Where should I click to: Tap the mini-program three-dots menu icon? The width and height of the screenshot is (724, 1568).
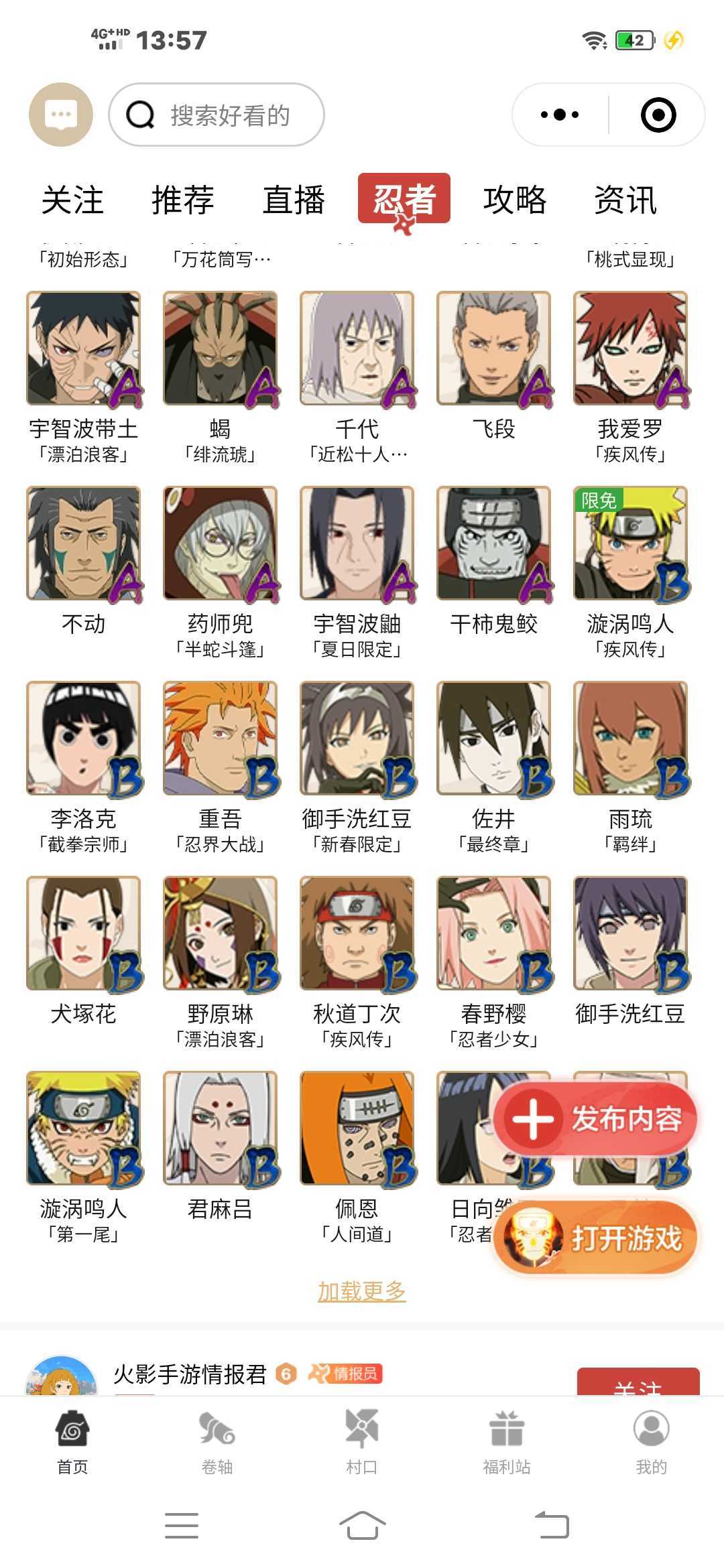pyautogui.click(x=560, y=115)
